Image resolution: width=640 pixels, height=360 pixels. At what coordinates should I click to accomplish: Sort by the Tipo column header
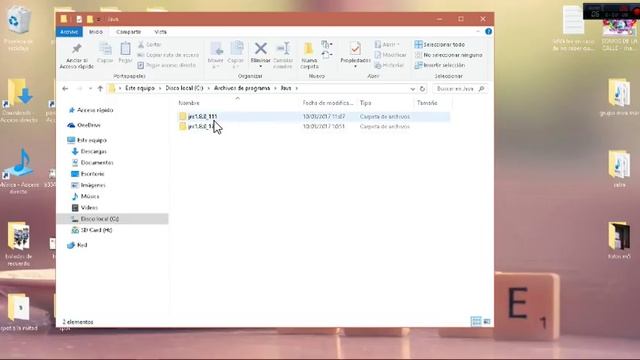click(x=365, y=103)
